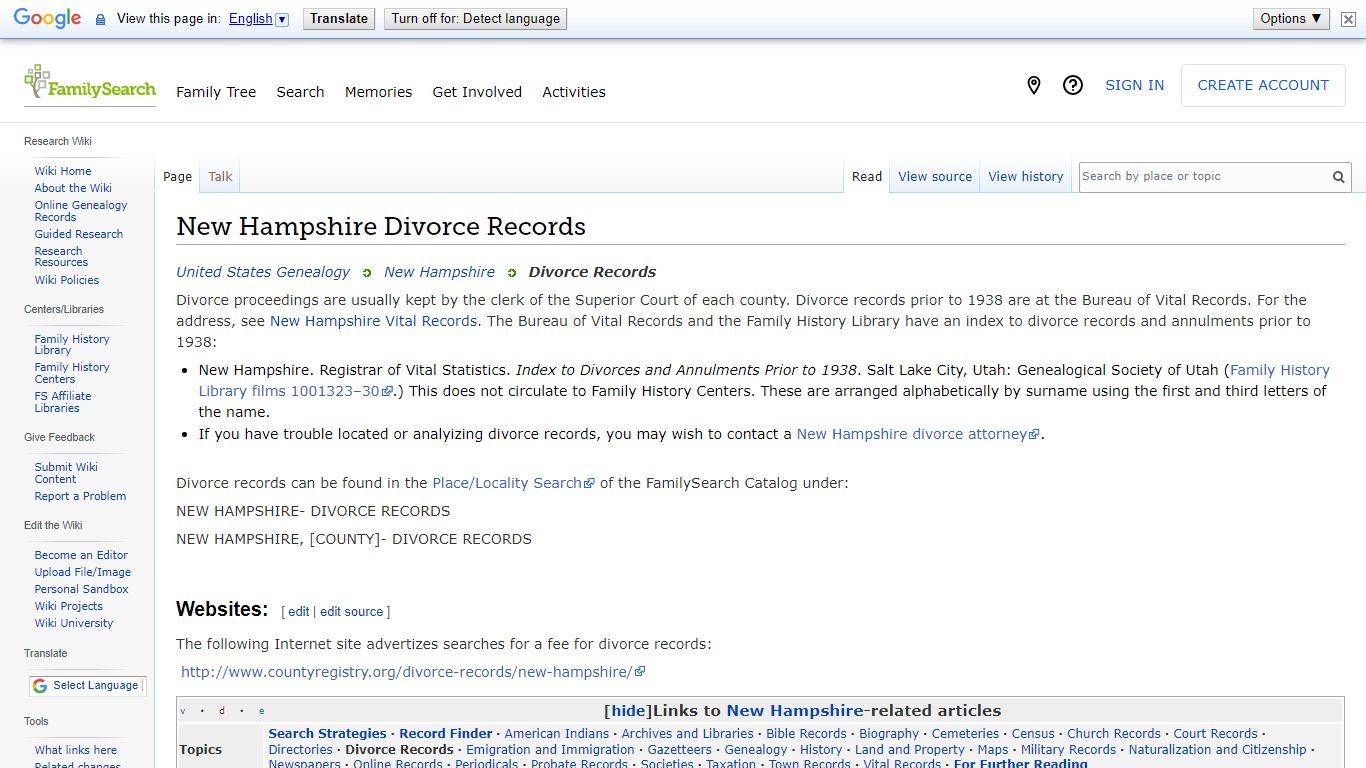Open the View source tab
The height and width of the screenshot is (768, 1366).
935,177
